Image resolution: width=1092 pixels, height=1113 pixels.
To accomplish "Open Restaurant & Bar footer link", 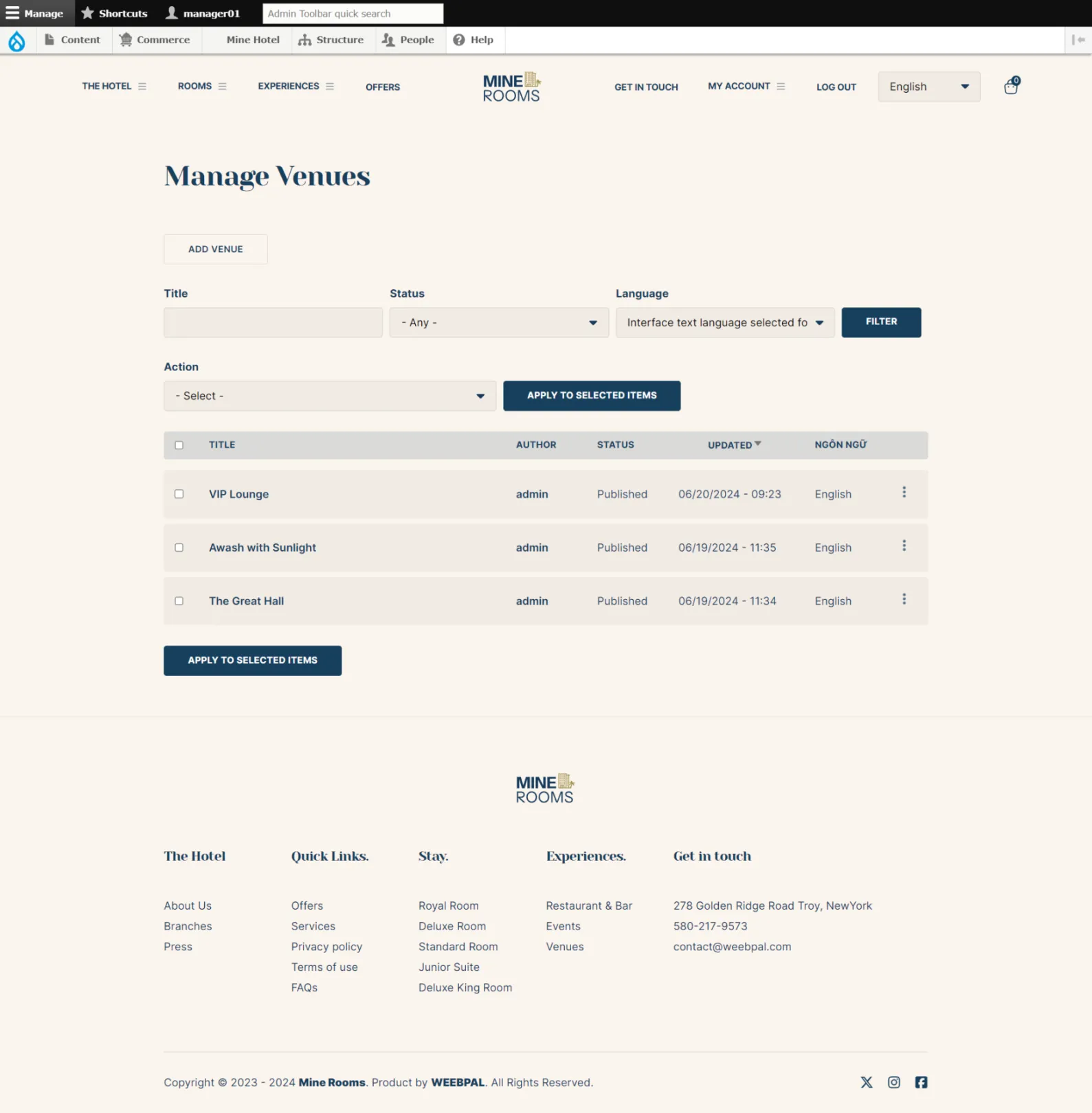I will (589, 906).
